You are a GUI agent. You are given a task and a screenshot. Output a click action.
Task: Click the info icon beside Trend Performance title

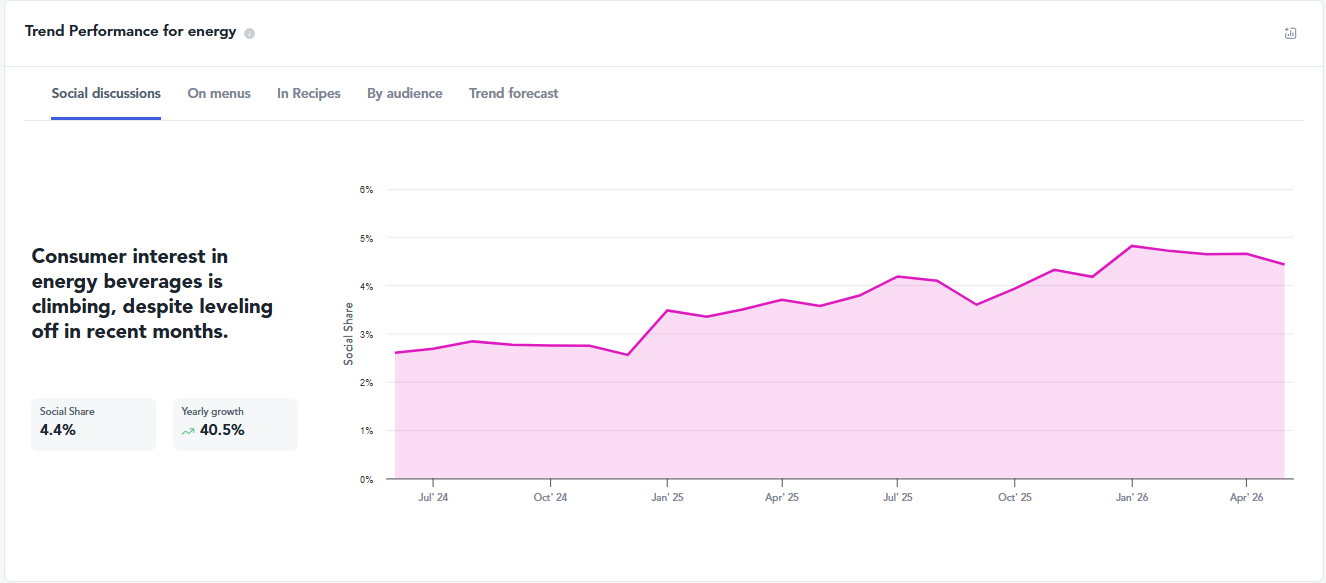point(250,33)
